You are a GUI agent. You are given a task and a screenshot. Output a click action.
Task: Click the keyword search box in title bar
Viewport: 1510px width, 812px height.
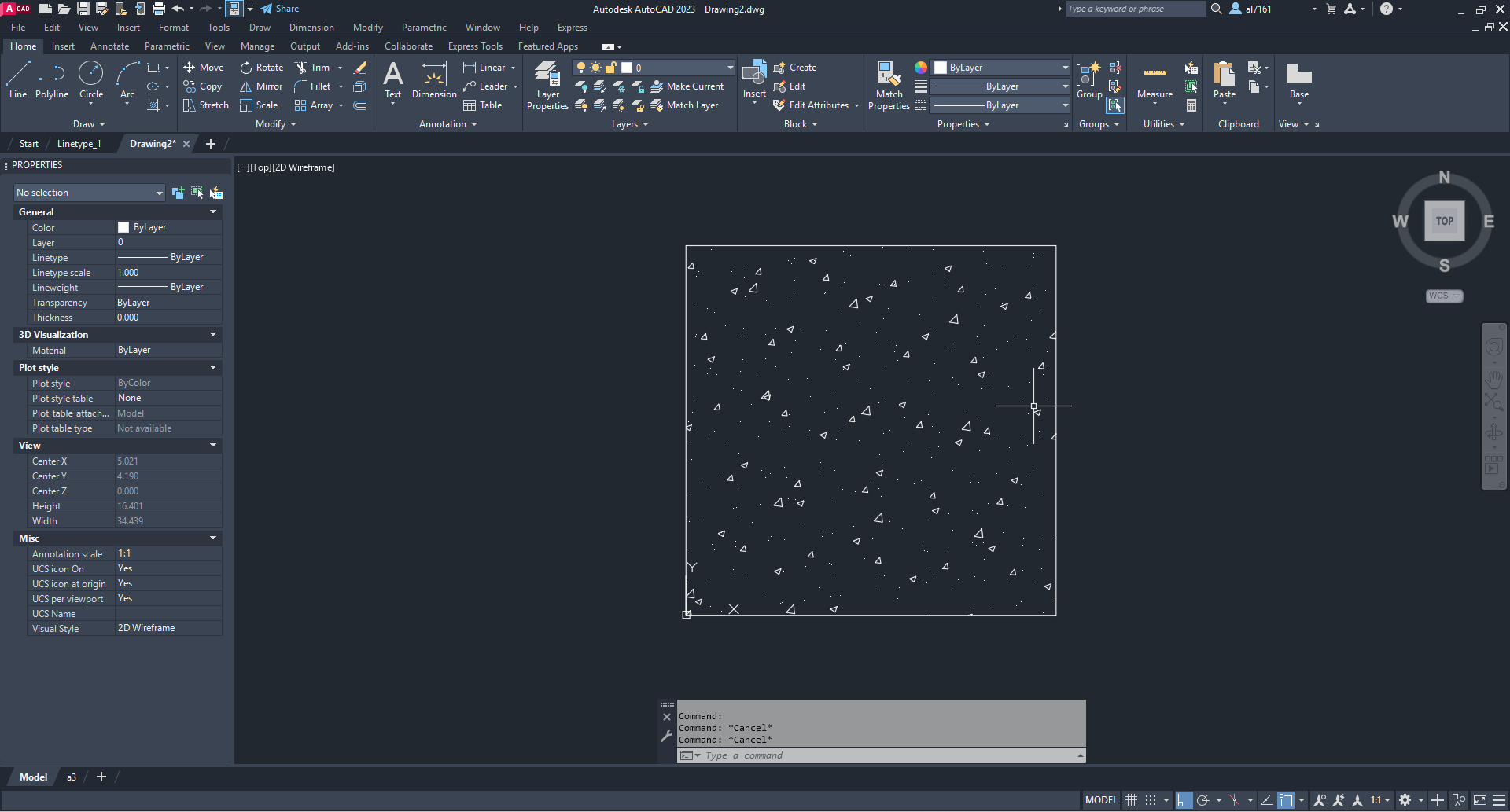pos(1136,9)
